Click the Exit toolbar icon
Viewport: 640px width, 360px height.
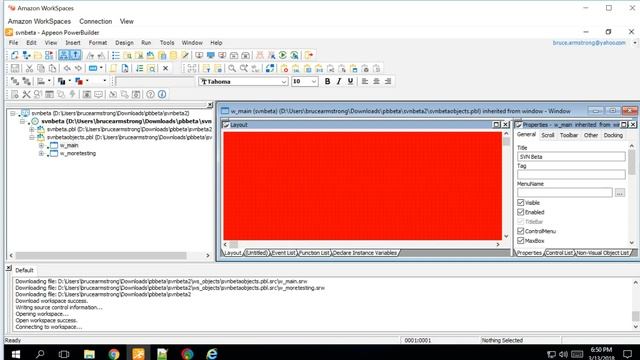pyautogui.click(x=309, y=55)
